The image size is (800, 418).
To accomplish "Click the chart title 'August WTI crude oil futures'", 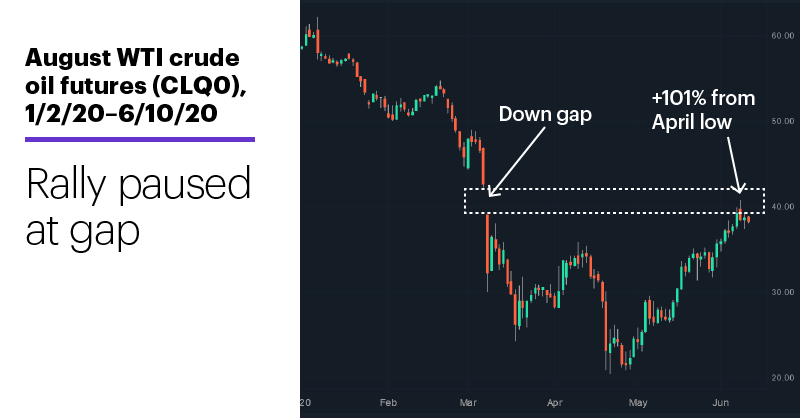I will coord(136,85).
